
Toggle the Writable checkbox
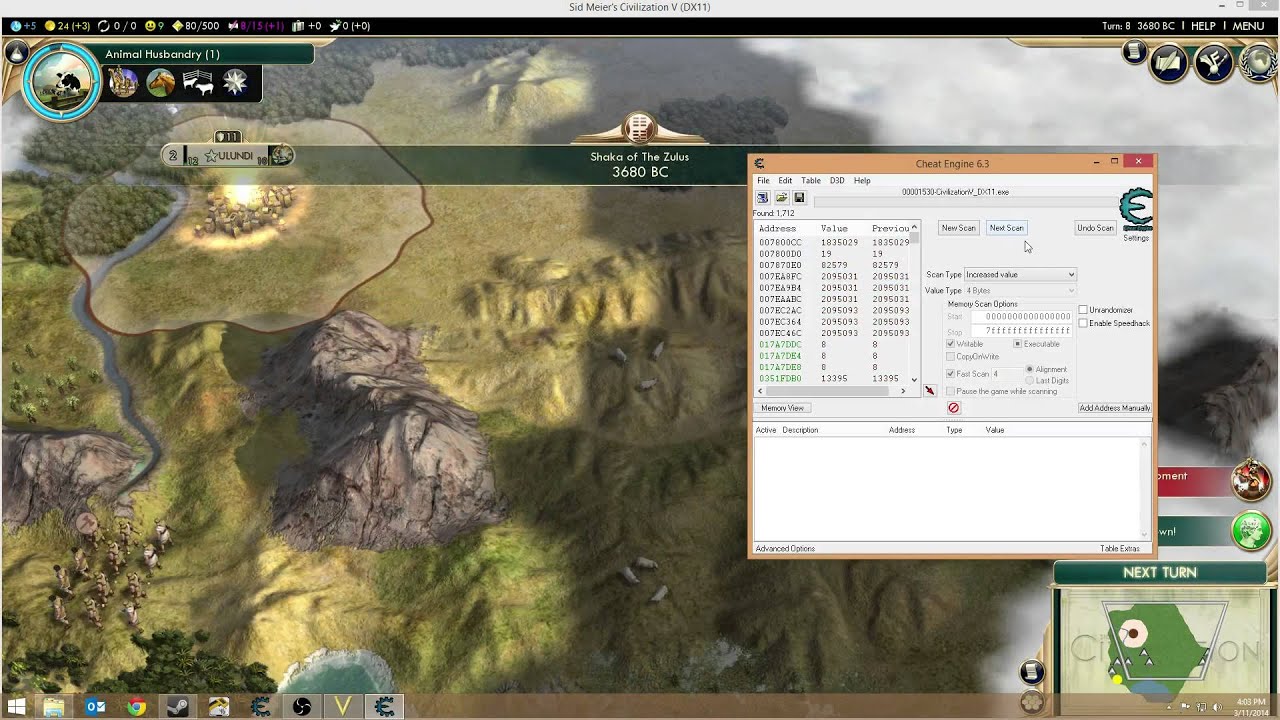tap(951, 344)
